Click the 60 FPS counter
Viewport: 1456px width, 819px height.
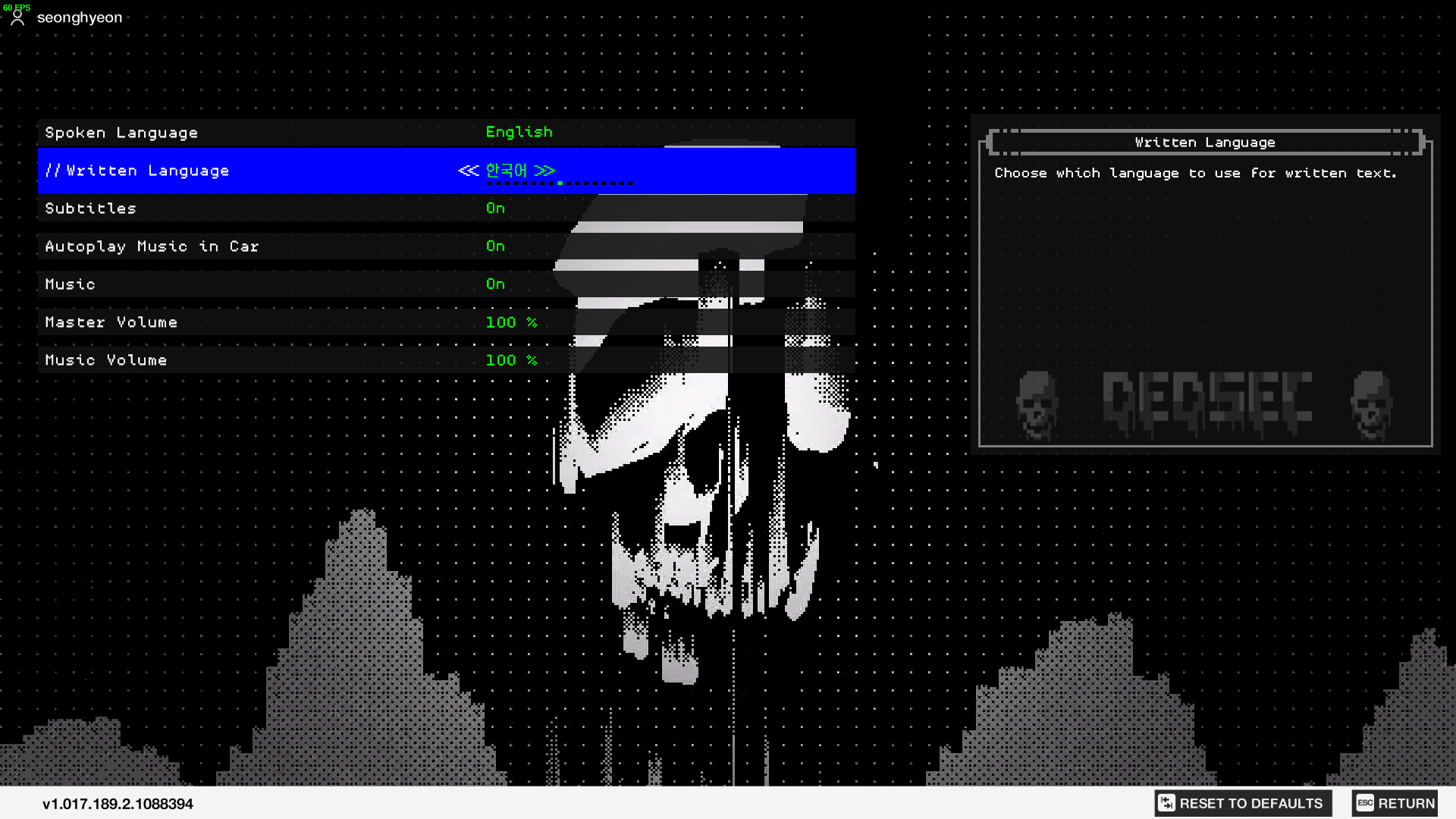pos(16,7)
